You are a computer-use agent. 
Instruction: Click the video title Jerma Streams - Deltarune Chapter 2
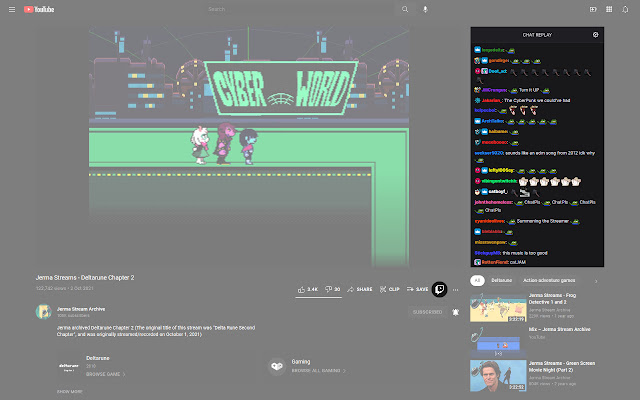click(x=85, y=278)
